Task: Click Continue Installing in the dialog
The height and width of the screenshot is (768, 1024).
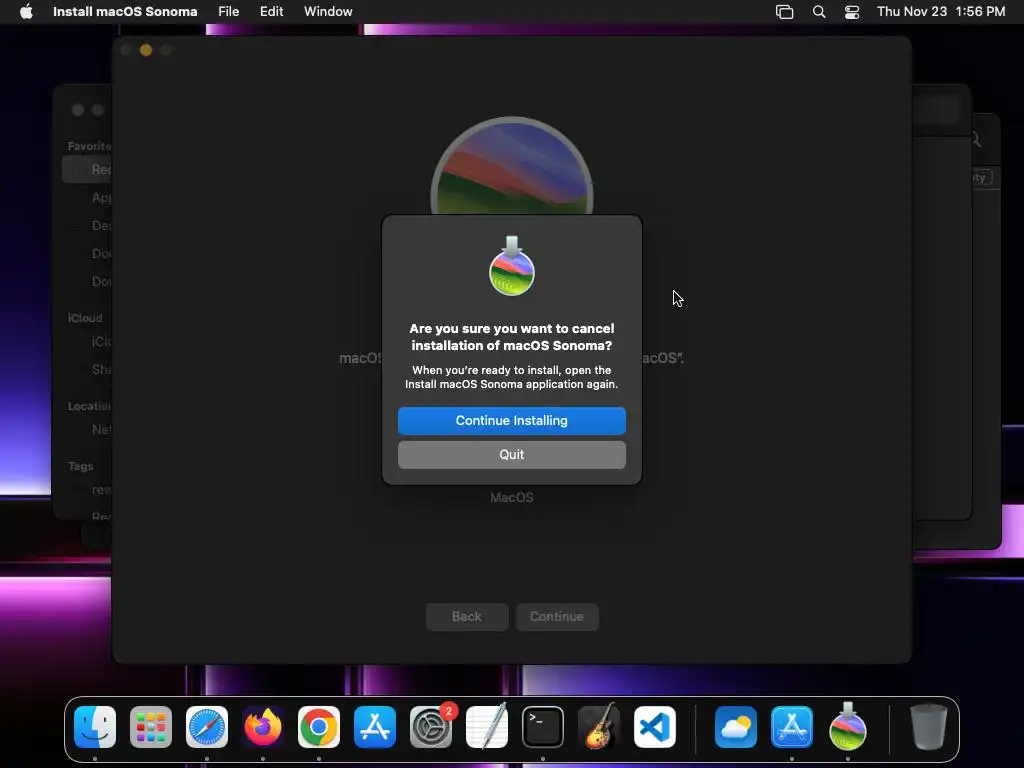Action: (x=511, y=421)
